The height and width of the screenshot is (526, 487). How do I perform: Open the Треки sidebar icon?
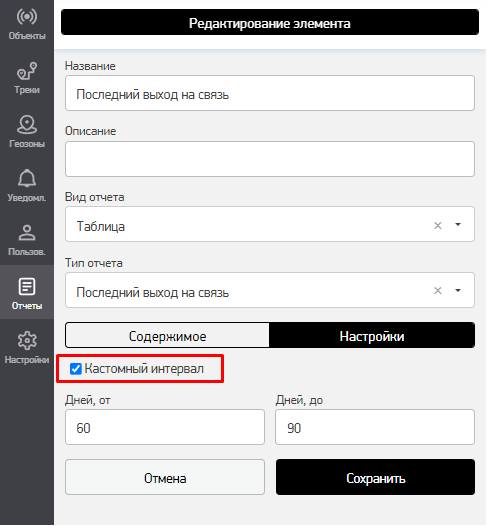pyautogui.click(x=27, y=78)
